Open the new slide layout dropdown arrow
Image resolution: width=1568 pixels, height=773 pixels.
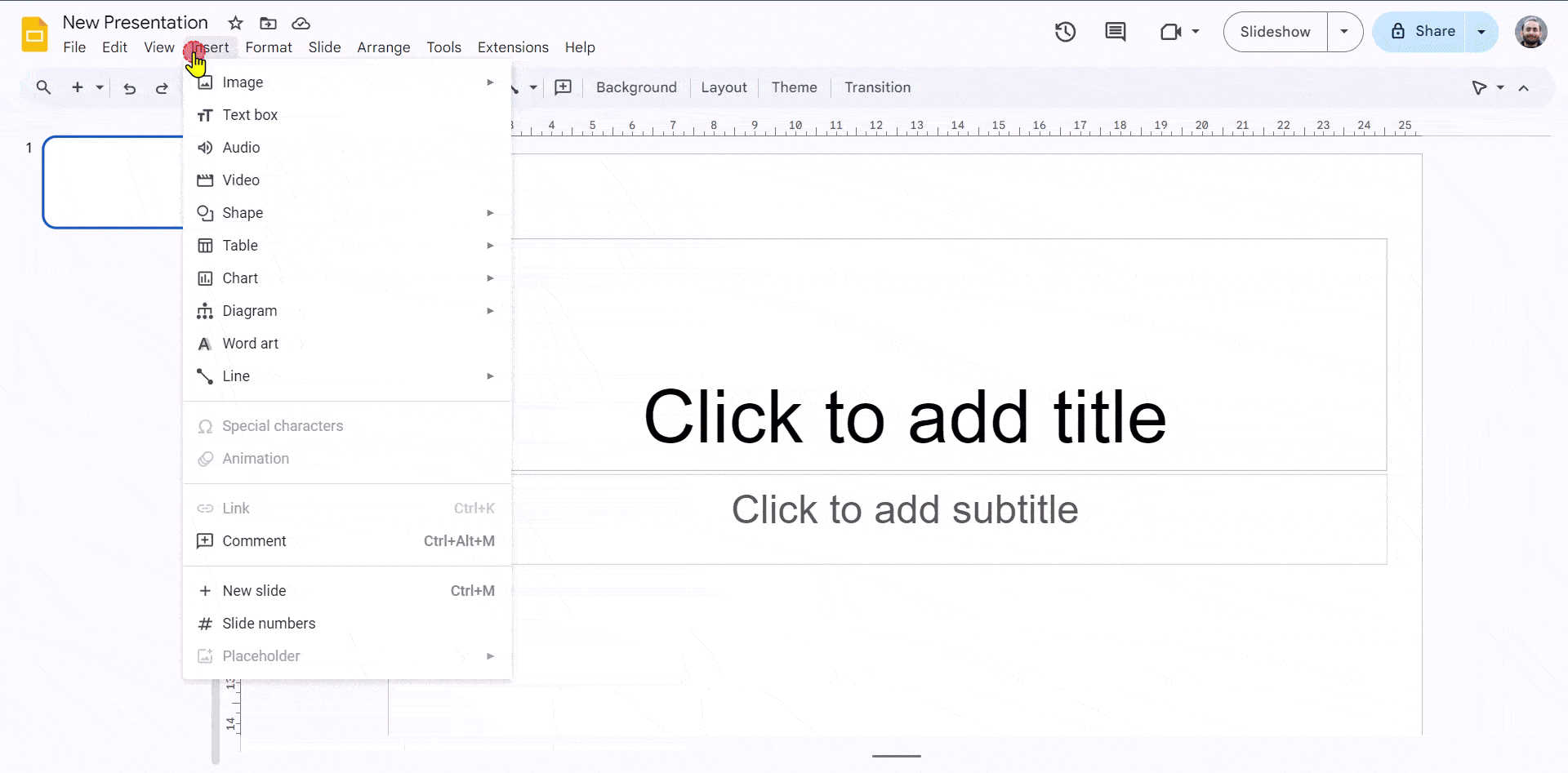click(99, 87)
